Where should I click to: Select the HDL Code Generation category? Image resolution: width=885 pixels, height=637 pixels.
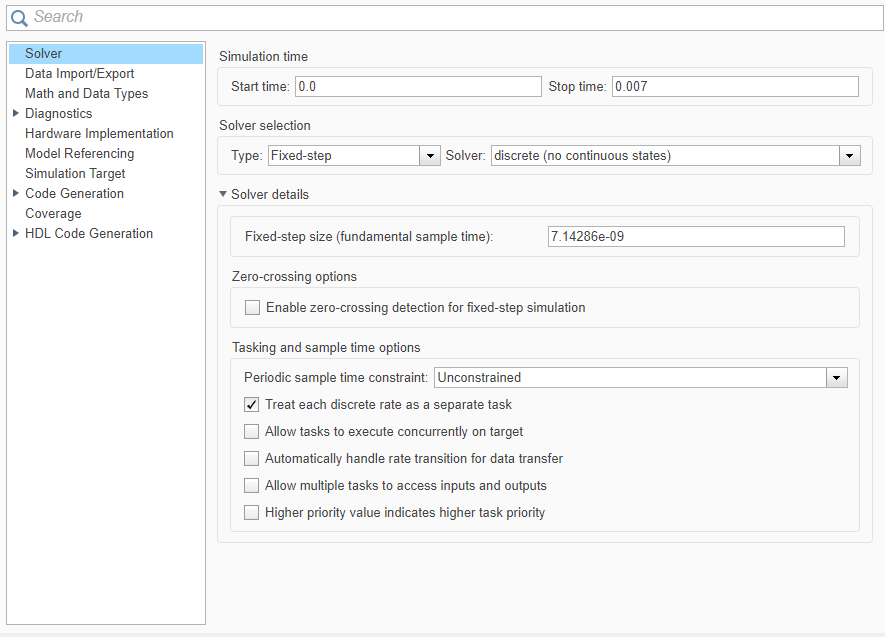tap(89, 234)
